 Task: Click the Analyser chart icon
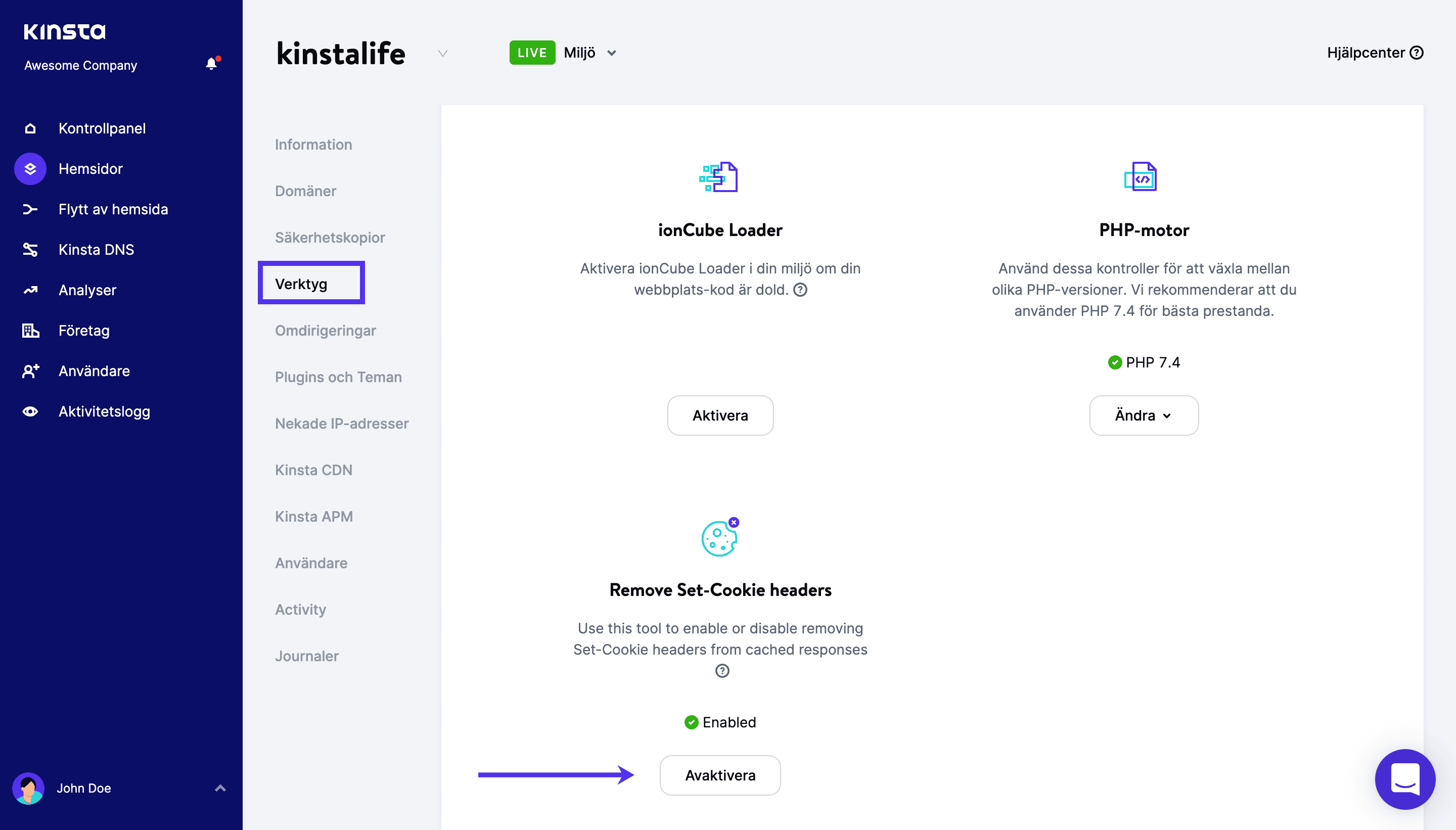30,290
